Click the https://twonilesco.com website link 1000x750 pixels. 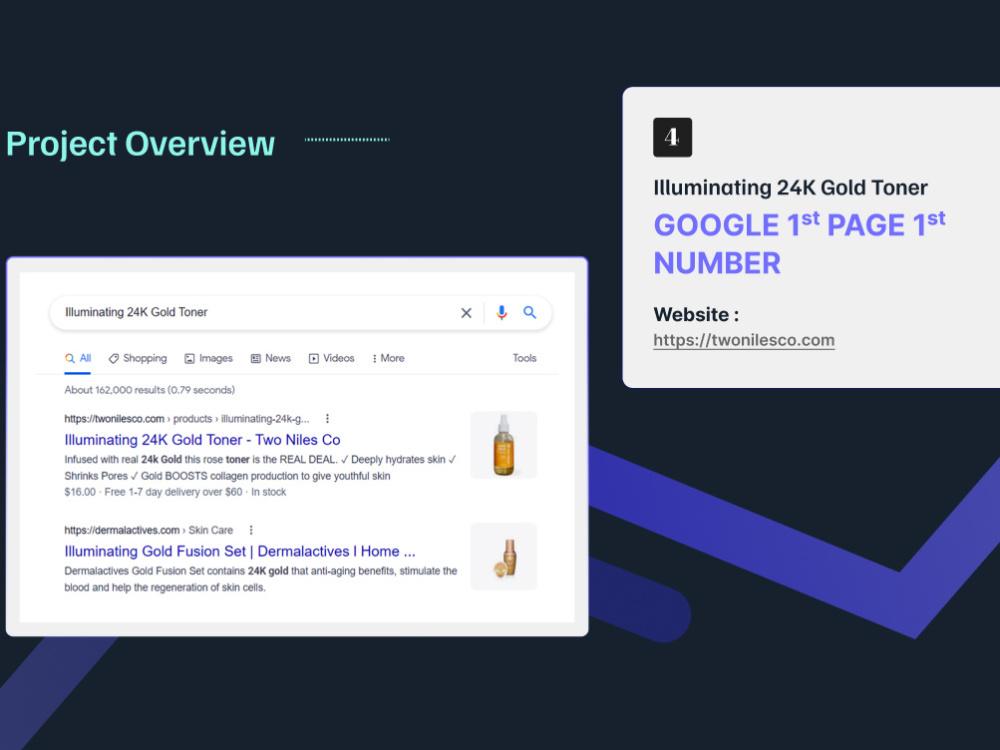tap(744, 340)
